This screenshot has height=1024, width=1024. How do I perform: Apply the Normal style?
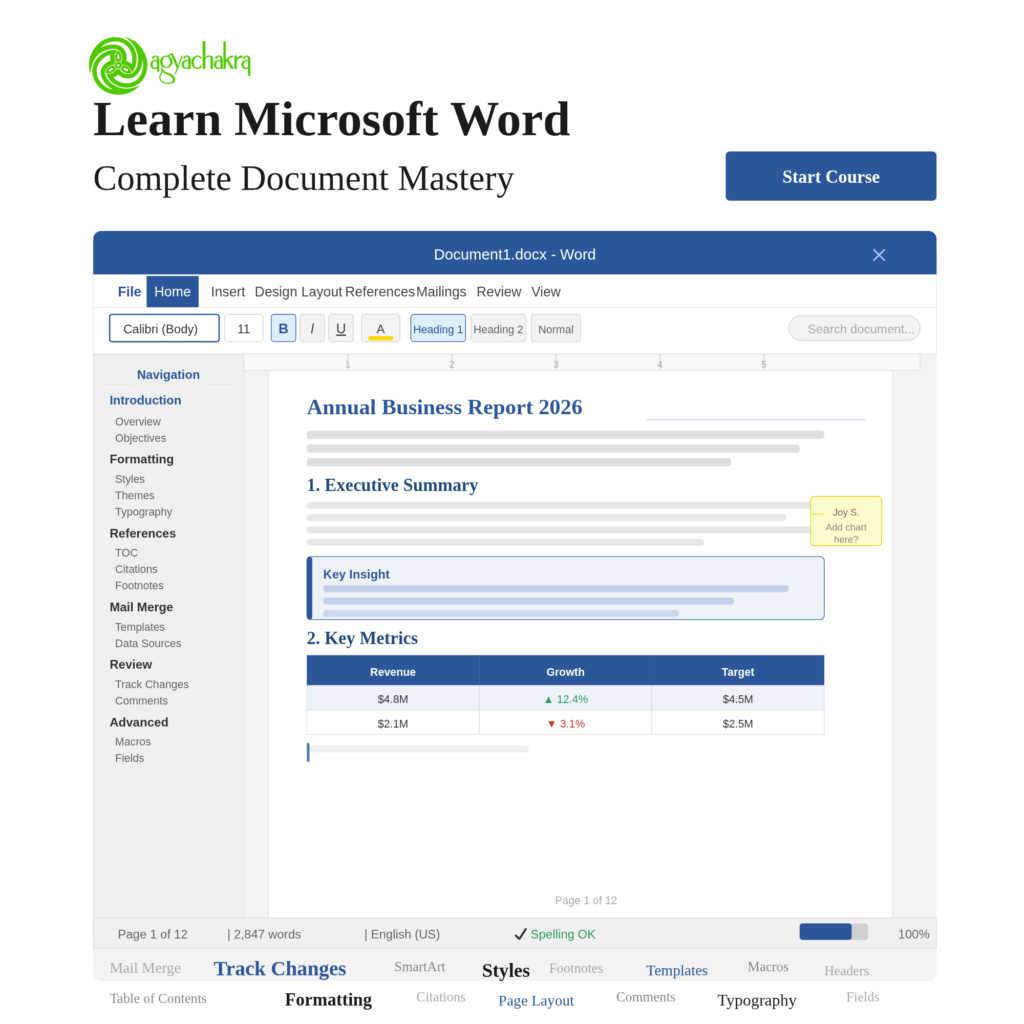(555, 329)
